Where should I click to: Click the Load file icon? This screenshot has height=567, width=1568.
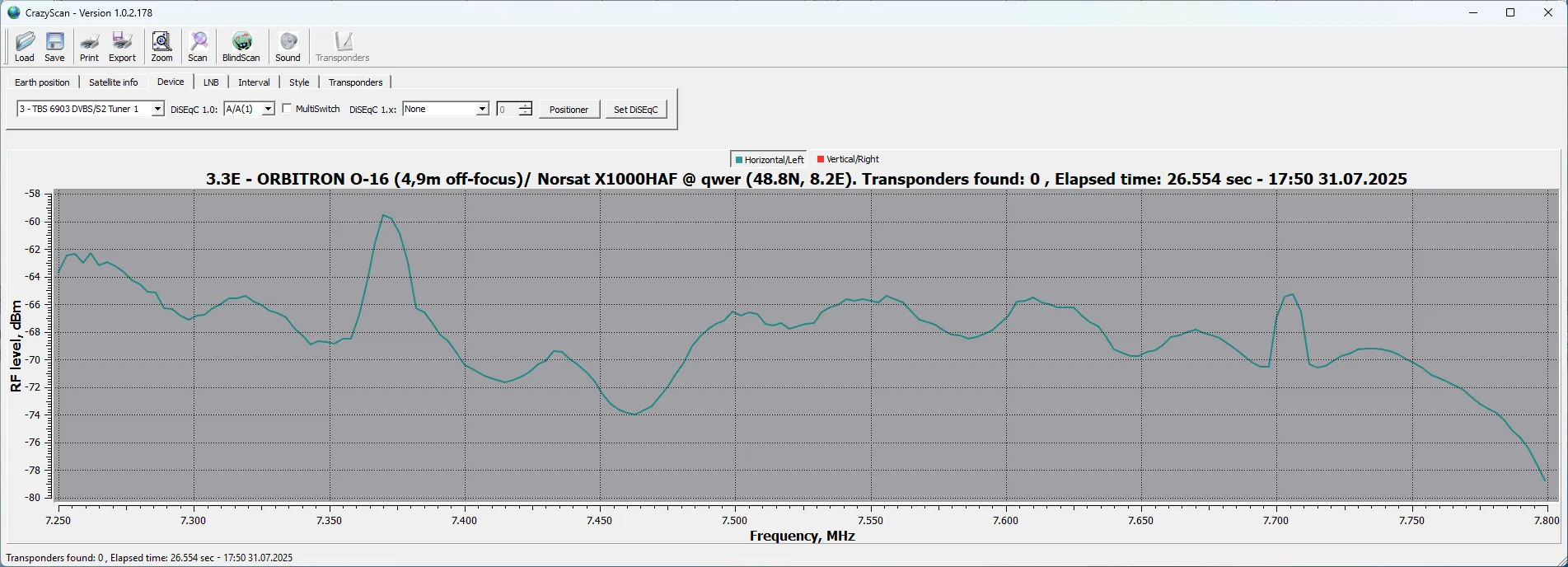(x=25, y=46)
